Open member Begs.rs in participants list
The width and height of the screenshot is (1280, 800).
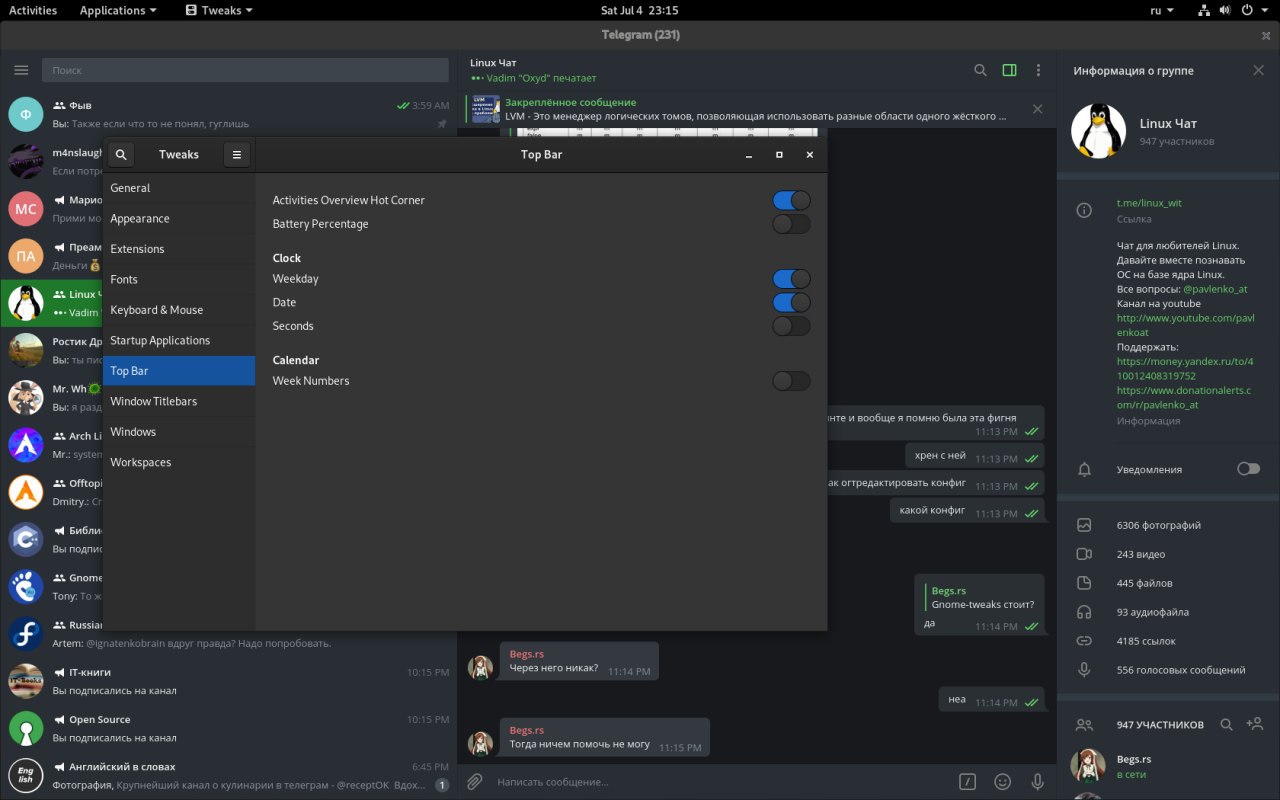(x=1168, y=766)
